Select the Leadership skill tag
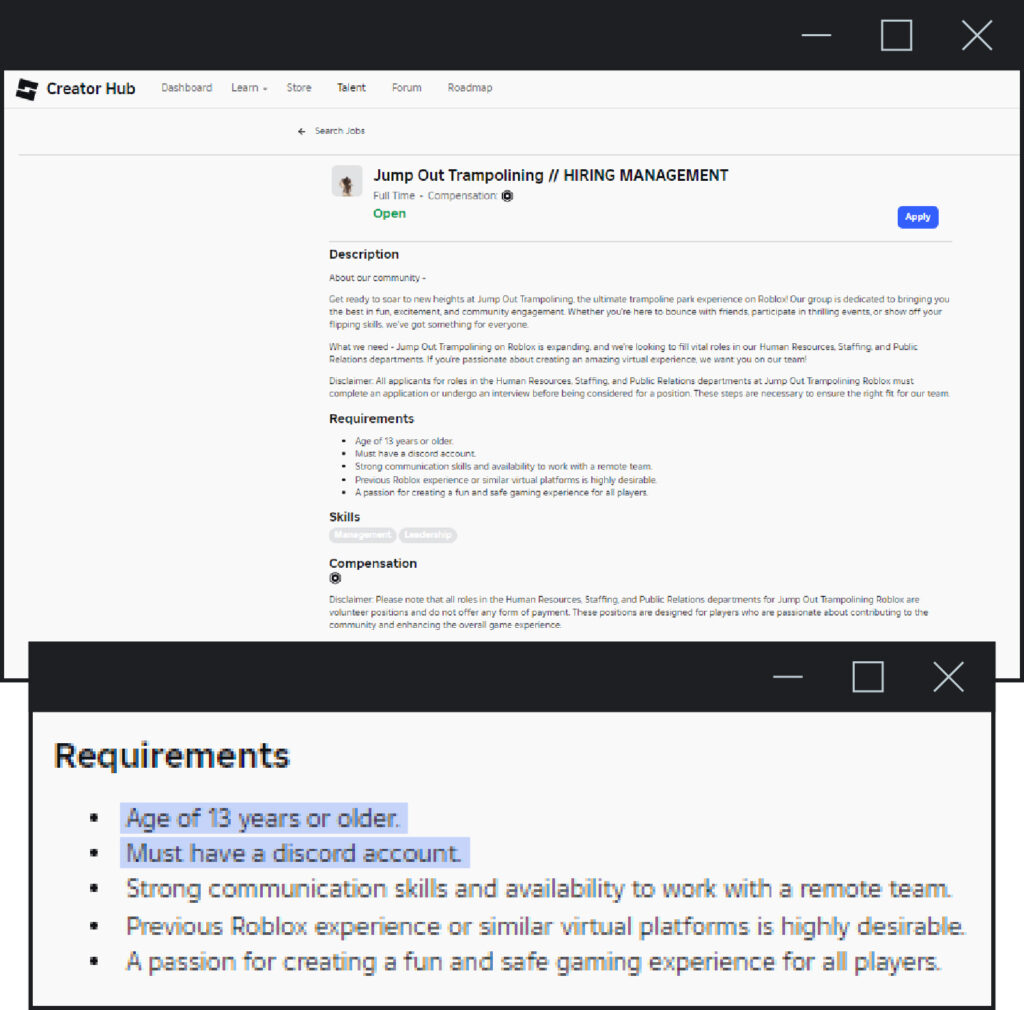 tap(428, 535)
